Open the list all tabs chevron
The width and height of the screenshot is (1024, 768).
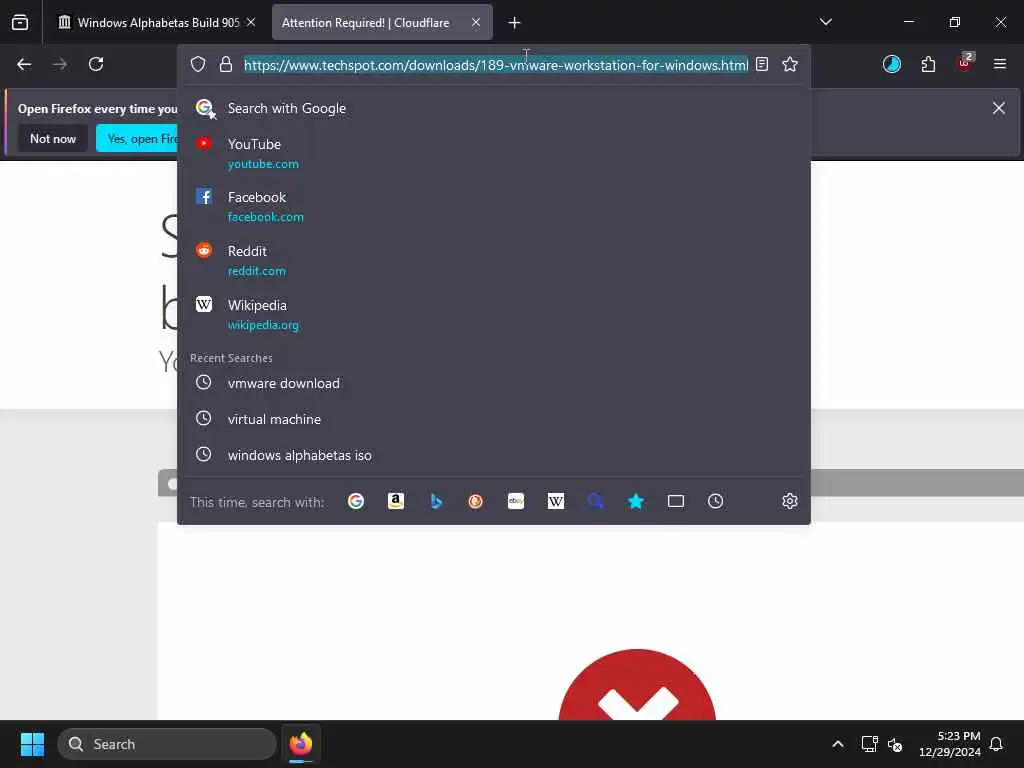point(825,22)
